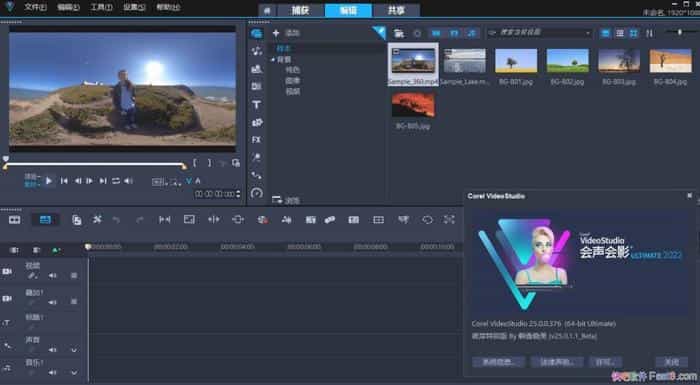The height and width of the screenshot is (385, 700).
Task: Open the 工具 (Tools) menu
Action: [101, 7]
